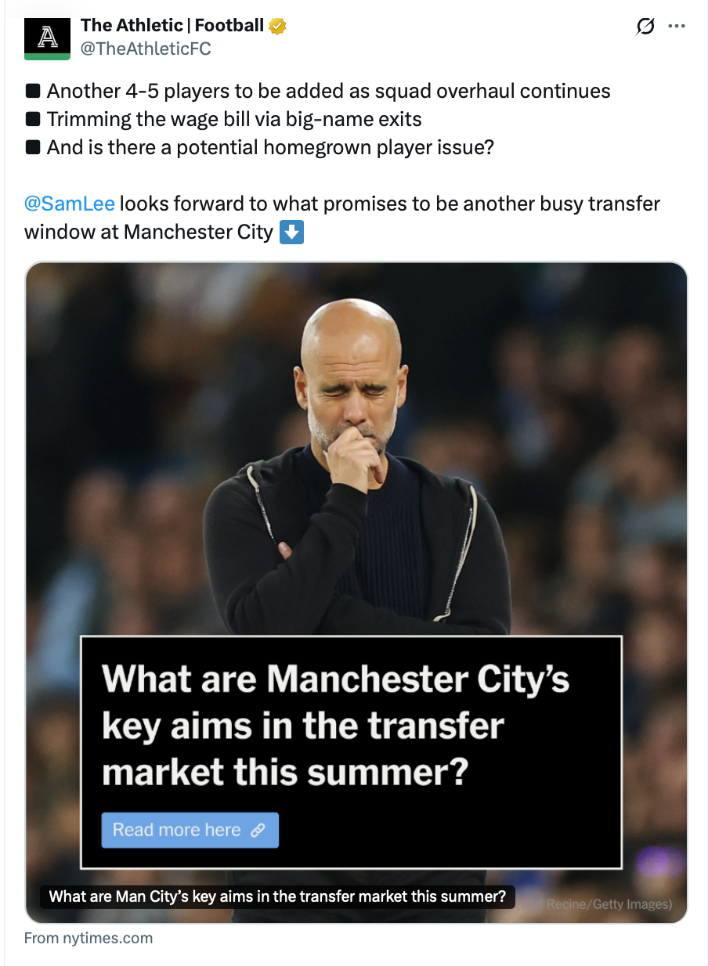708x966 pixels.
Task: Click chain link icon in Read more button
Action: tap(258, 830)
